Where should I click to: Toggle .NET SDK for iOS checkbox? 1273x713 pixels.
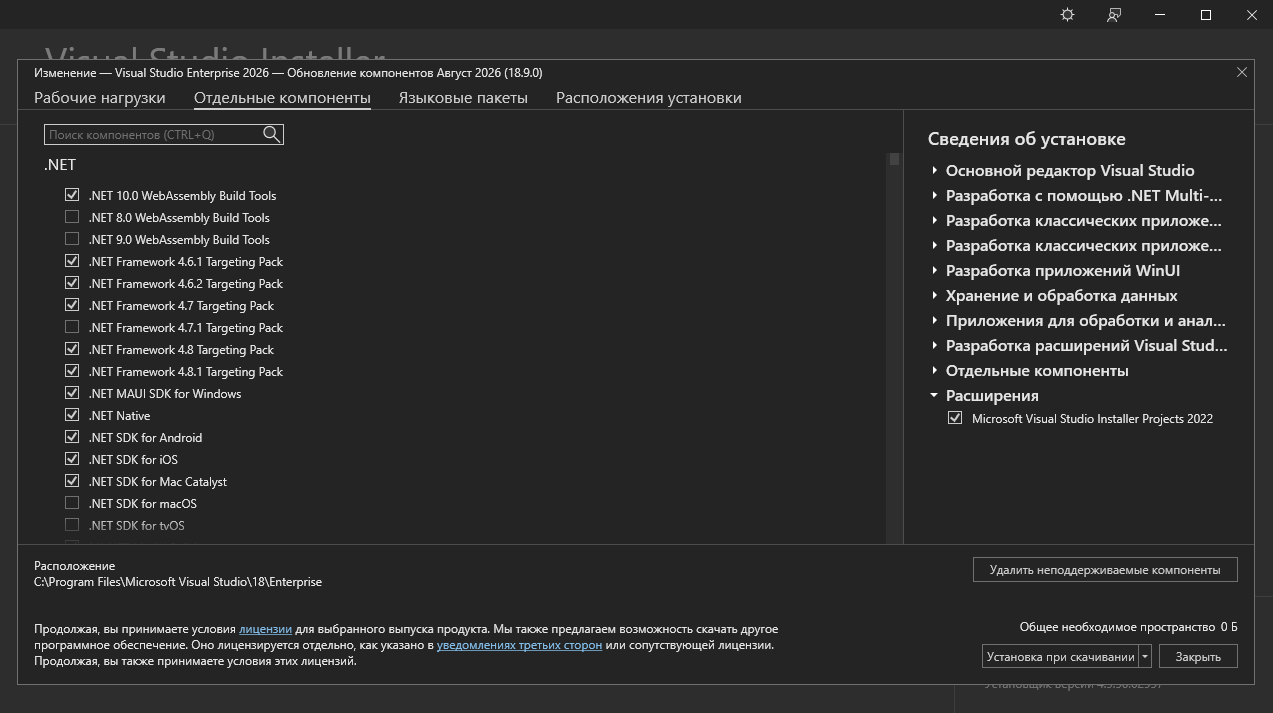tap(72, 459)
